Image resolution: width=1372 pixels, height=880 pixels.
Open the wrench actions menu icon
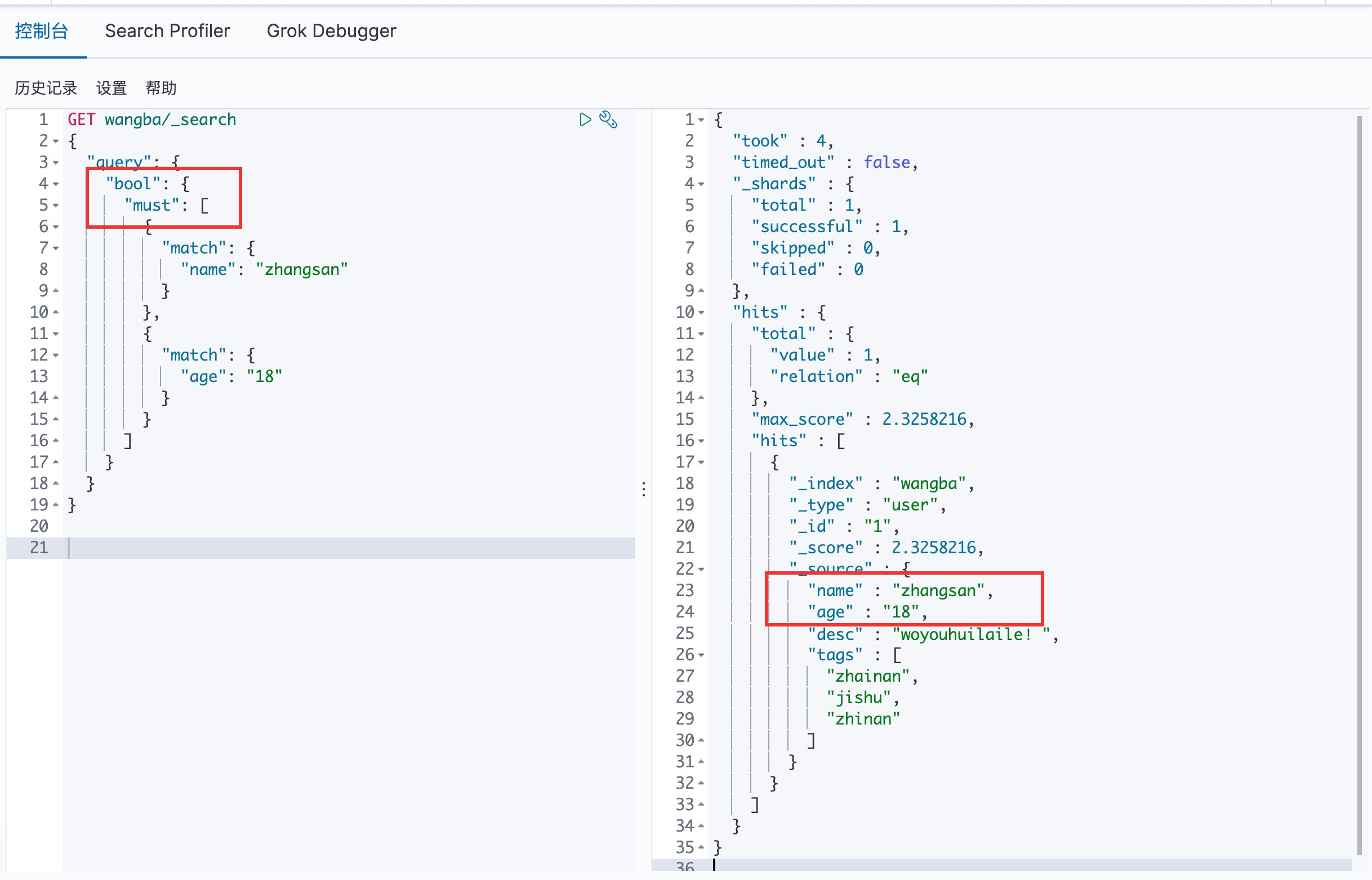tap(608, 119)
